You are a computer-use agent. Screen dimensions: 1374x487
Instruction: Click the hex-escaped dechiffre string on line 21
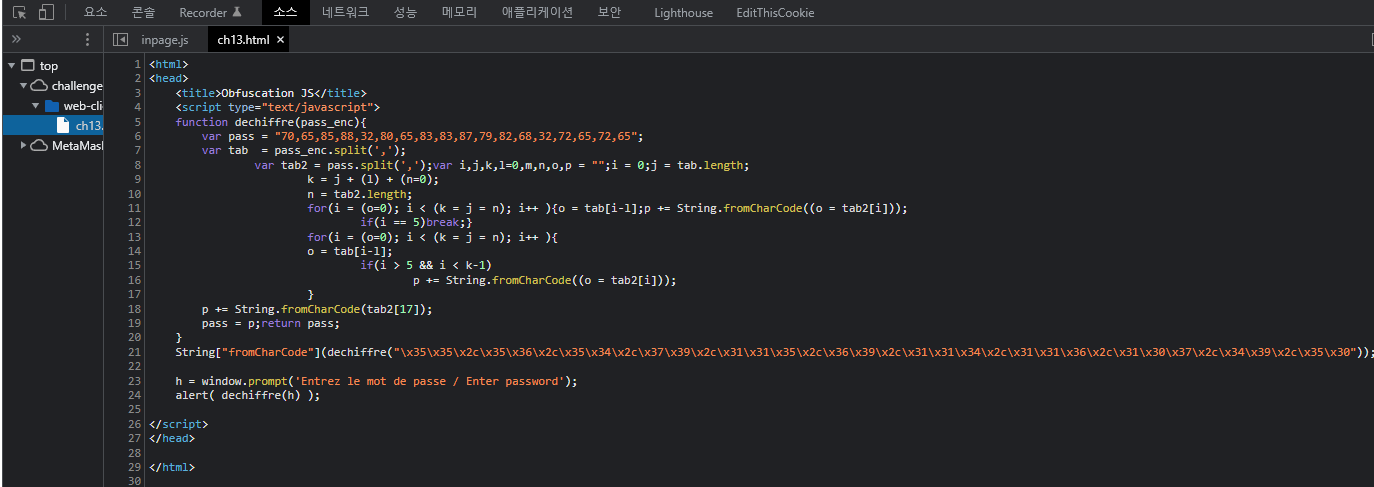875,352
